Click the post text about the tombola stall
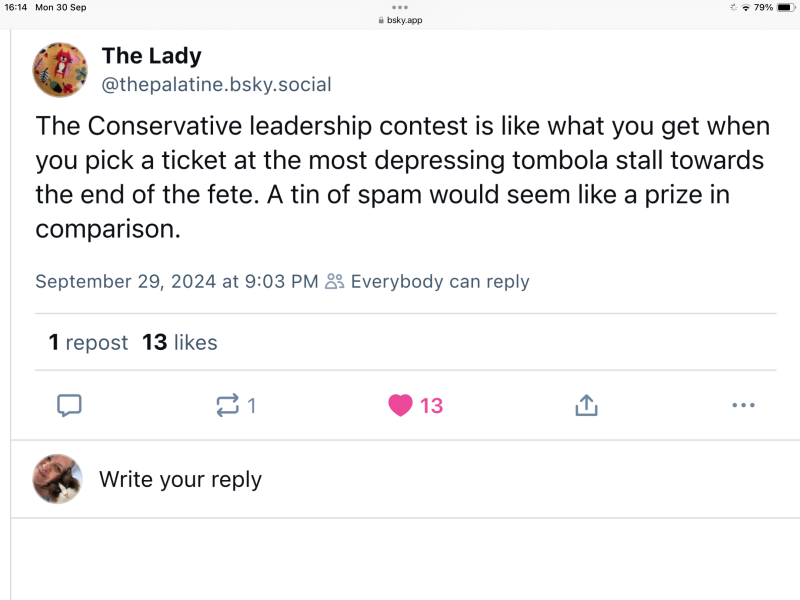The height and width of the screenshot is (600, 800). pos(400,178)
